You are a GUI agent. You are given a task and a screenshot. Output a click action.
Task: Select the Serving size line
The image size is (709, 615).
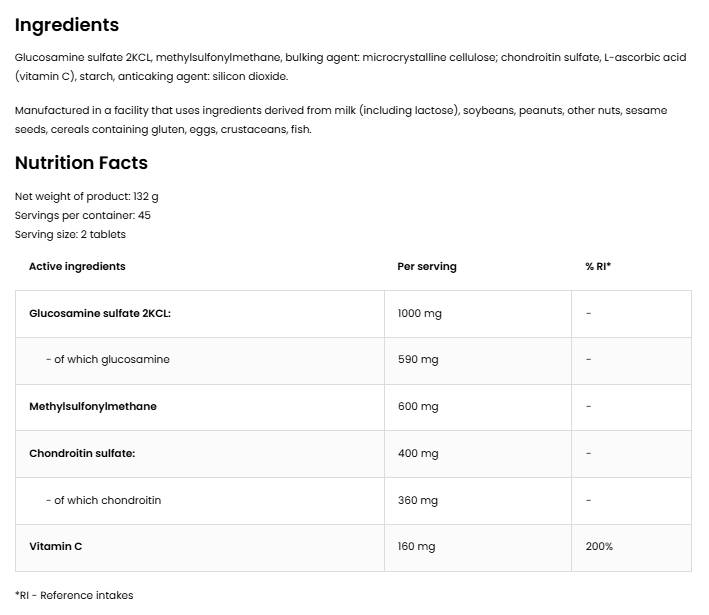70,234
